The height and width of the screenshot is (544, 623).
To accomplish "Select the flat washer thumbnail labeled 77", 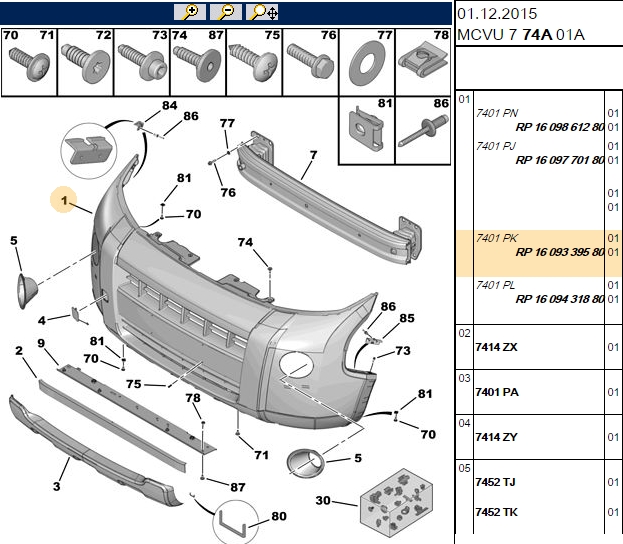I will 367,62.
